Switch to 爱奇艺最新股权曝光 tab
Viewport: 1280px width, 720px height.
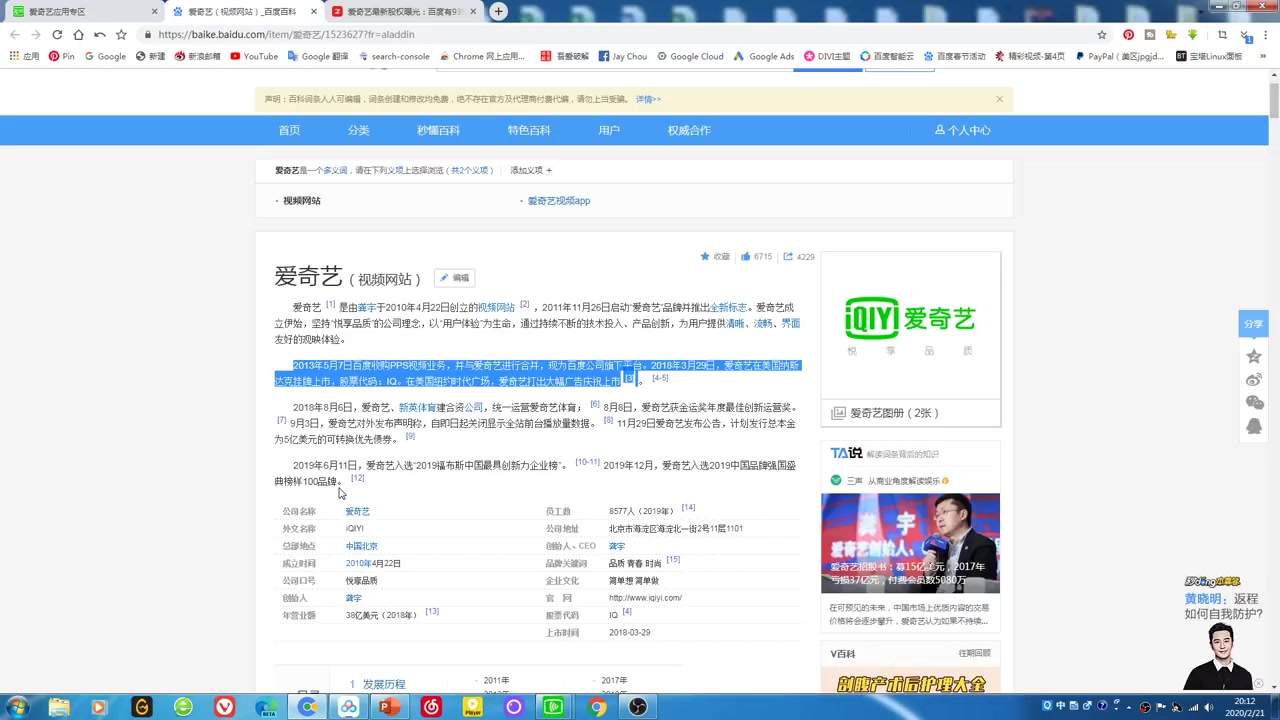(405, 12)
